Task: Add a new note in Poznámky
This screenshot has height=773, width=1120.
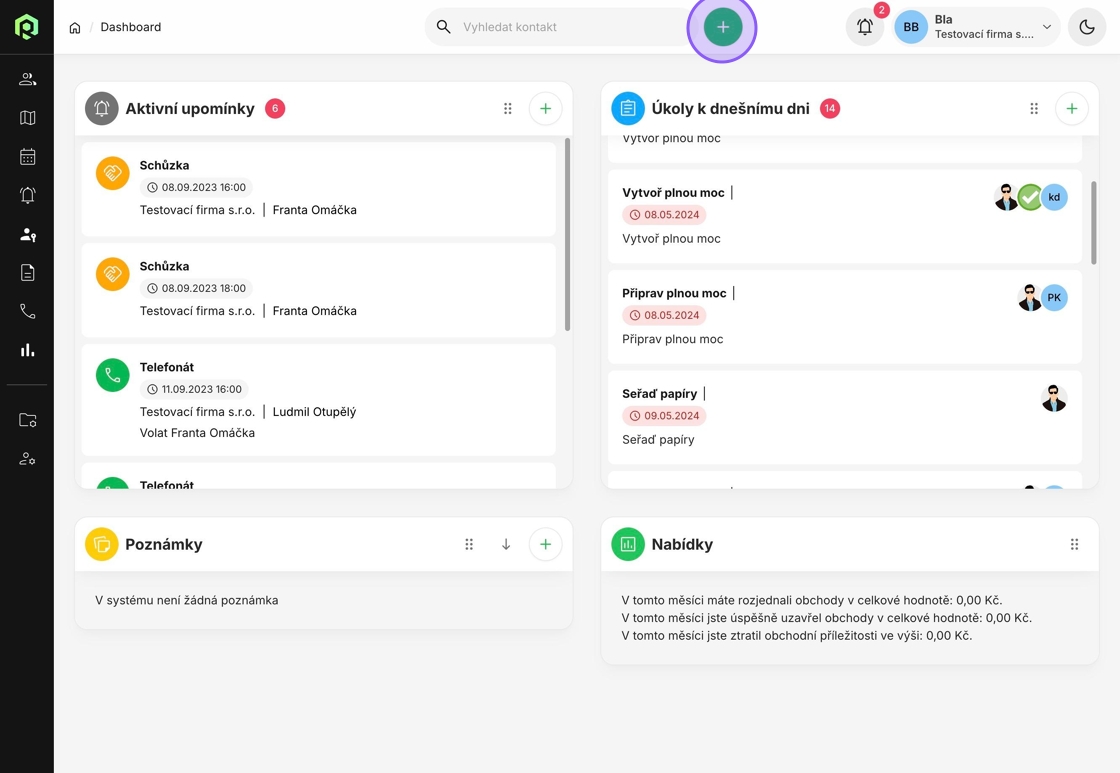Action: click(545, 544)
